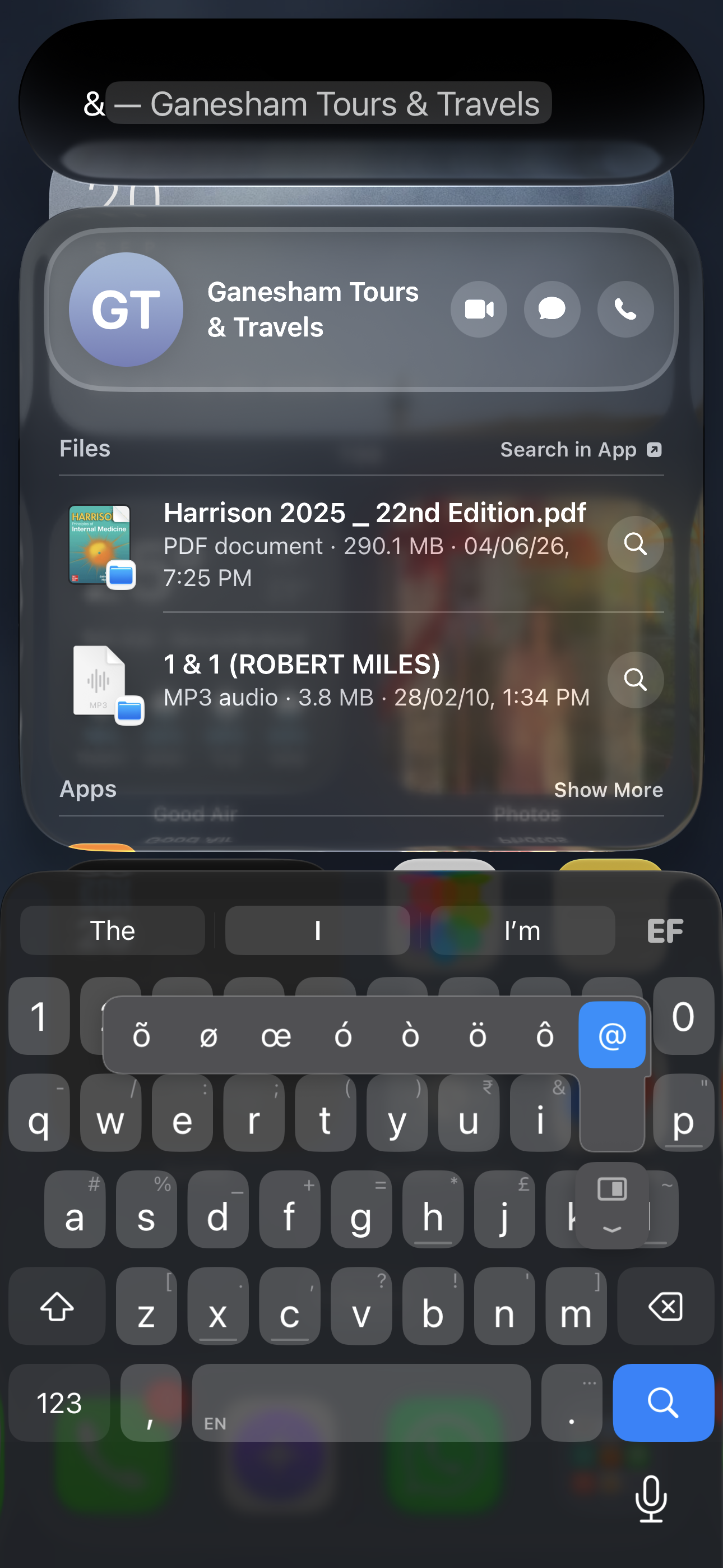Screen dimensions: 723x1568
Task: Tap the letter g key
Action: tap(361, 1209)
